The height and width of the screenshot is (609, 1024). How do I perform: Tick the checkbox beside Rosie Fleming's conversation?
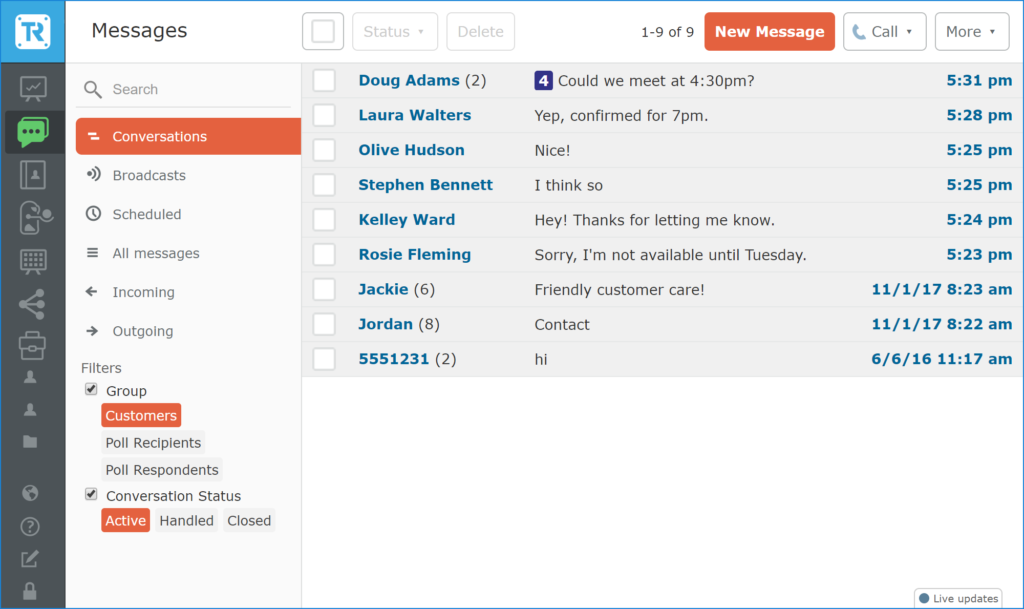pos(323,254)
